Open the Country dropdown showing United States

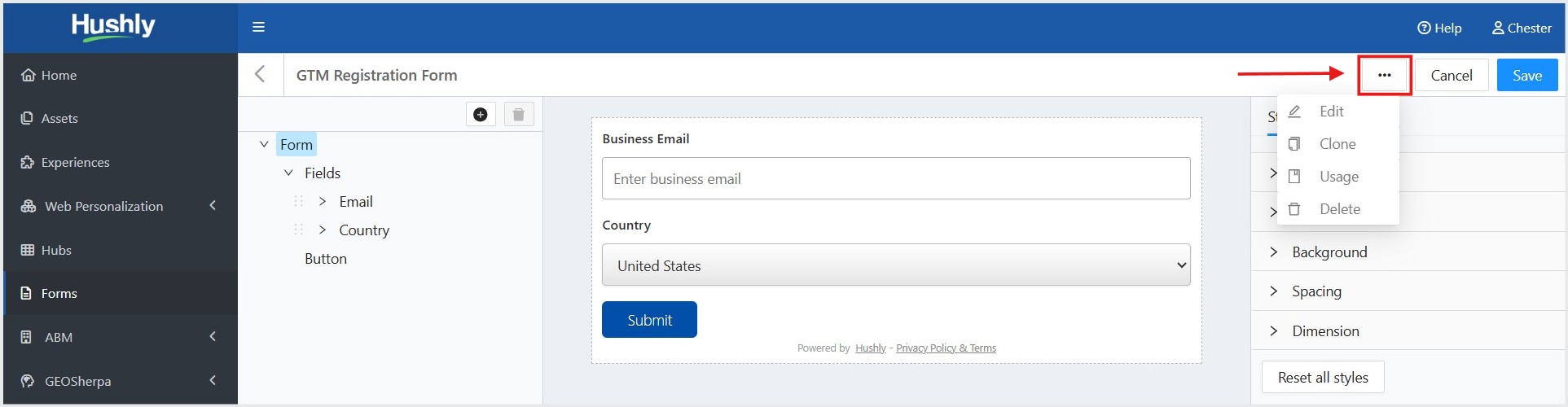pyautogui.click(x=896, y=265)
